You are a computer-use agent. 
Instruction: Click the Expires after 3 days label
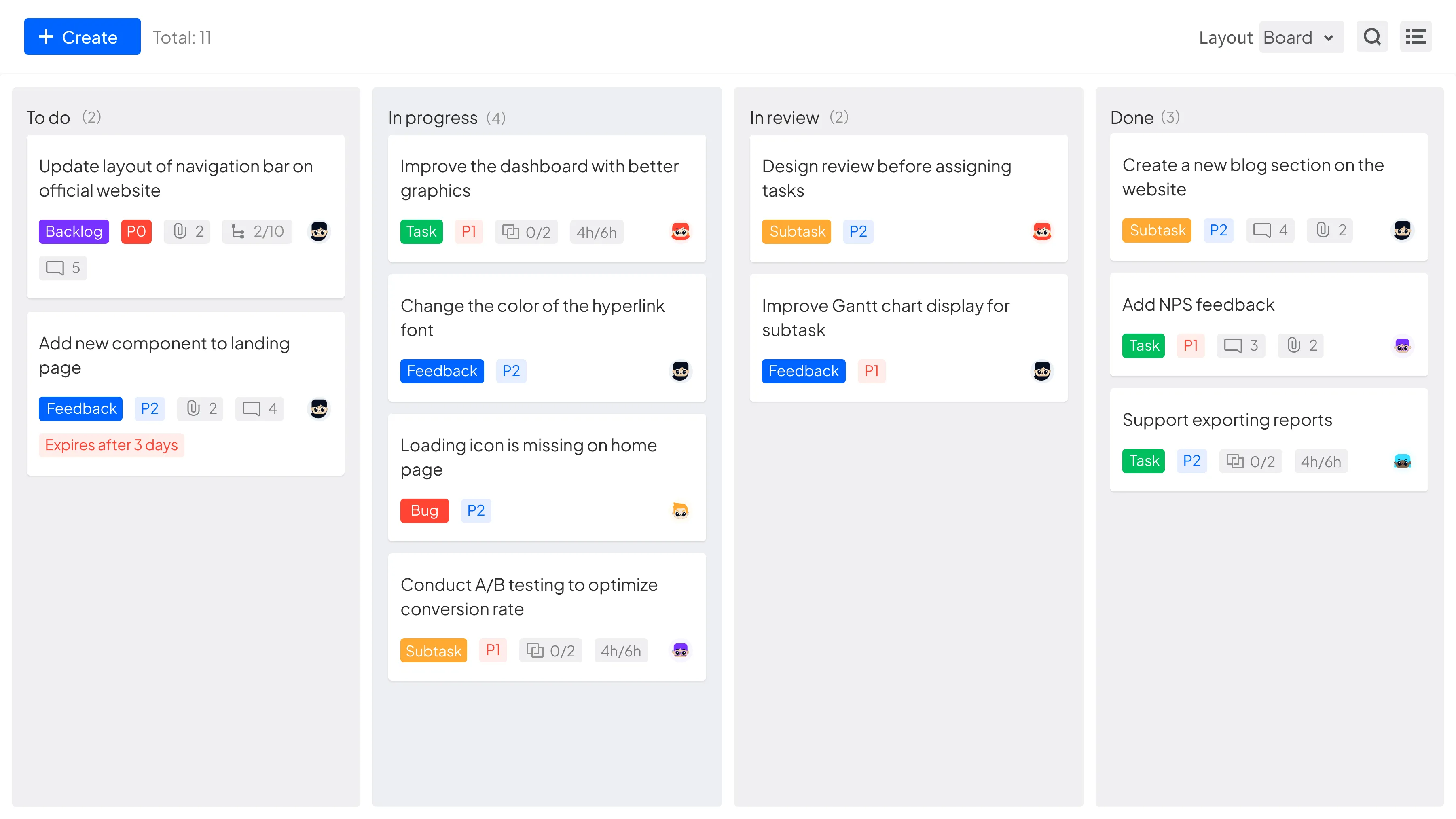tap(111, 445)
